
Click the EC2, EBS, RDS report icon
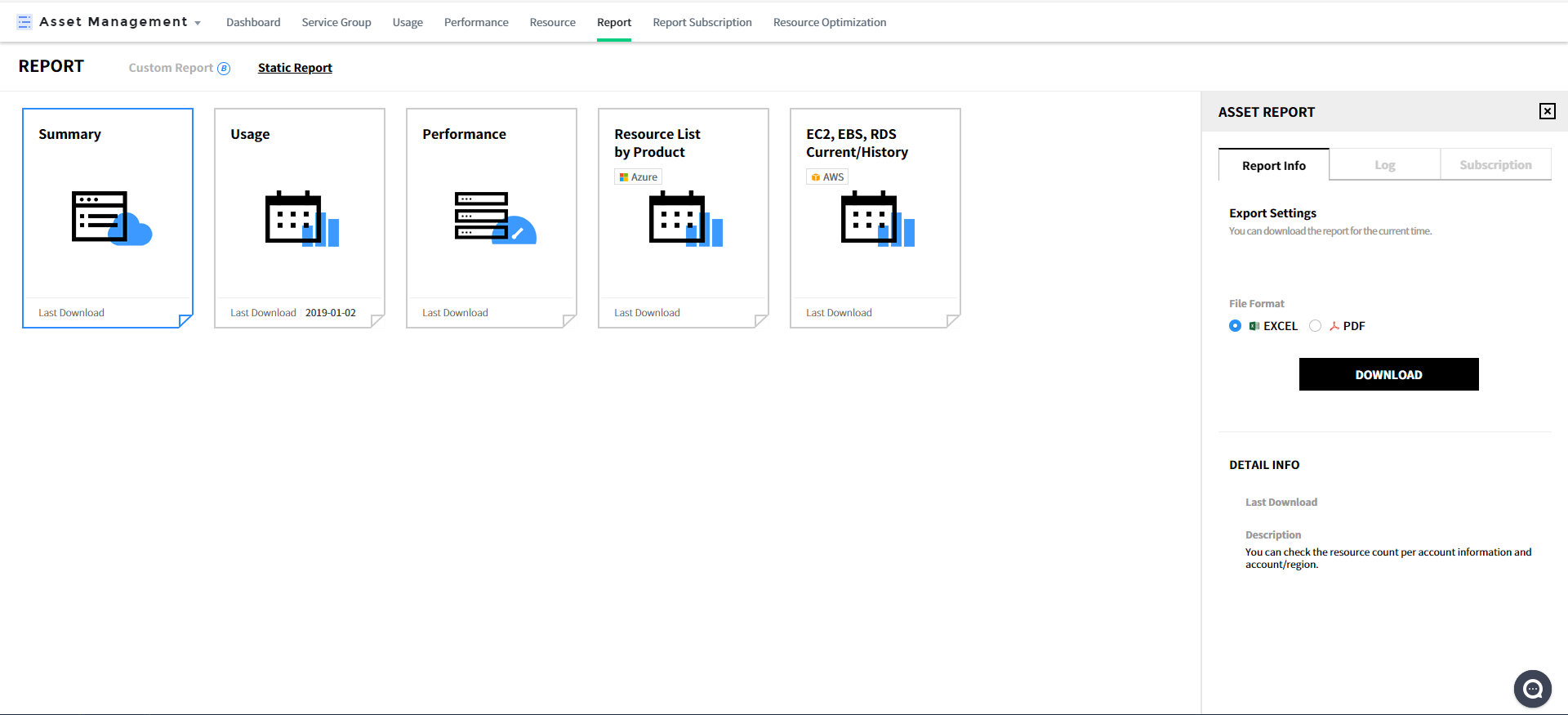coord(877,218)
